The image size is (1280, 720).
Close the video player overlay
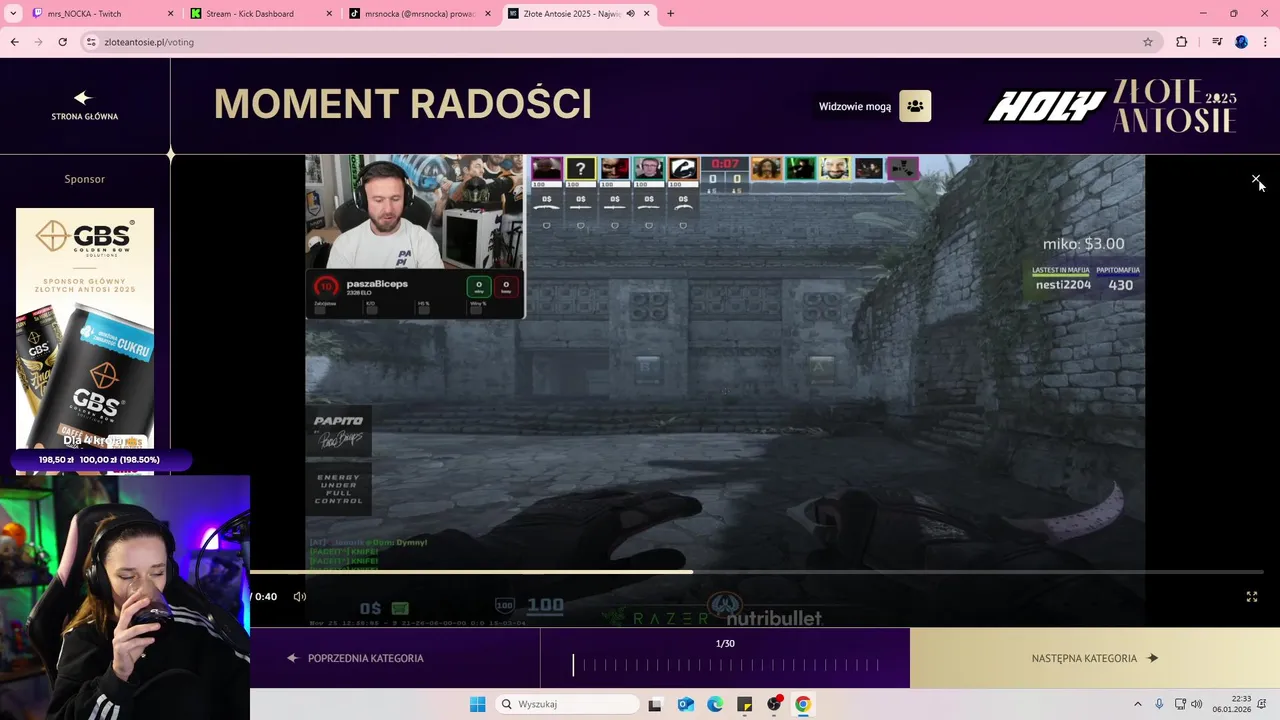click(1256, 179)
